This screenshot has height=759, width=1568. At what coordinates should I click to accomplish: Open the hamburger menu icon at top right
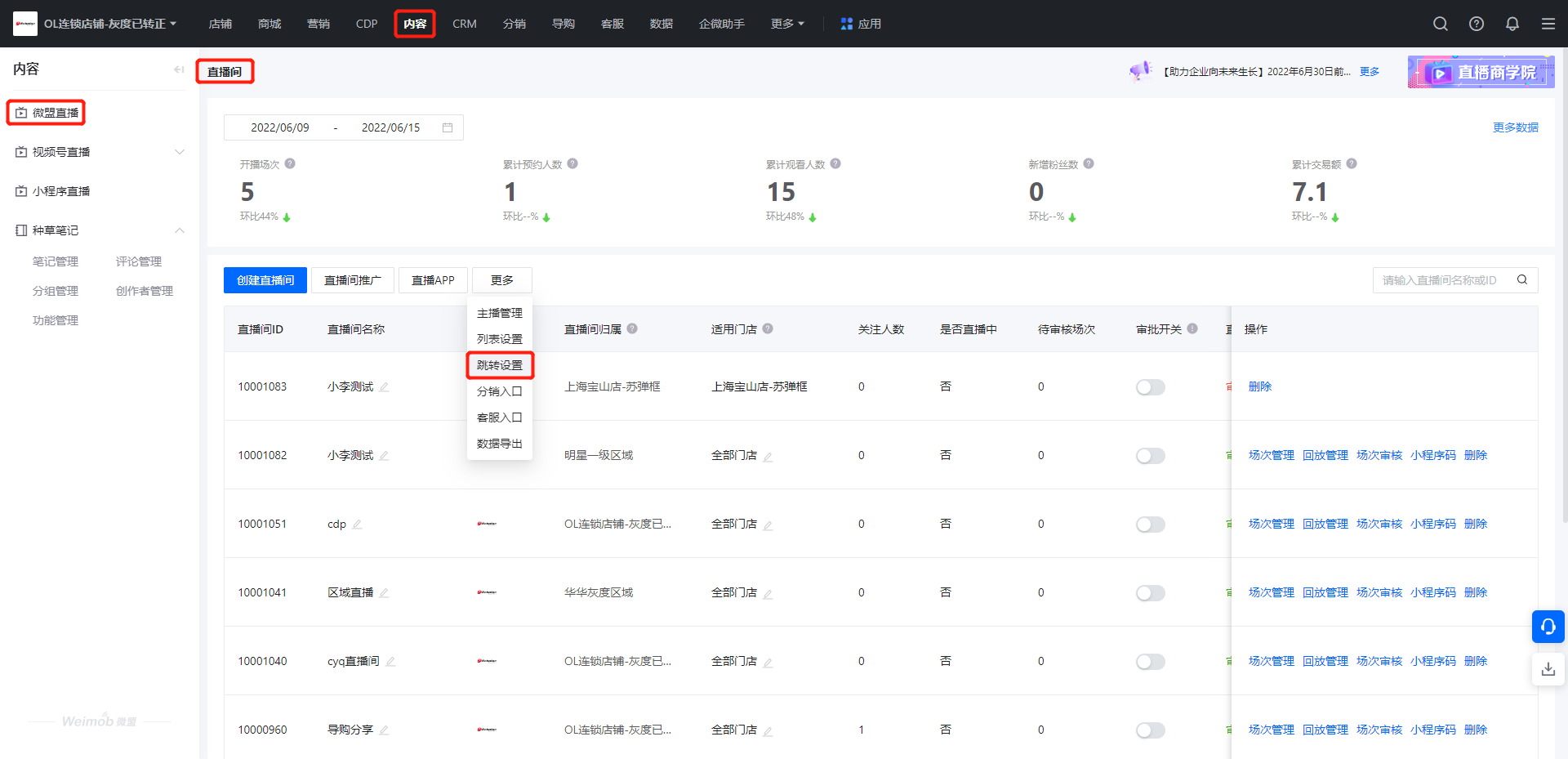click(x=1548, y=24)
